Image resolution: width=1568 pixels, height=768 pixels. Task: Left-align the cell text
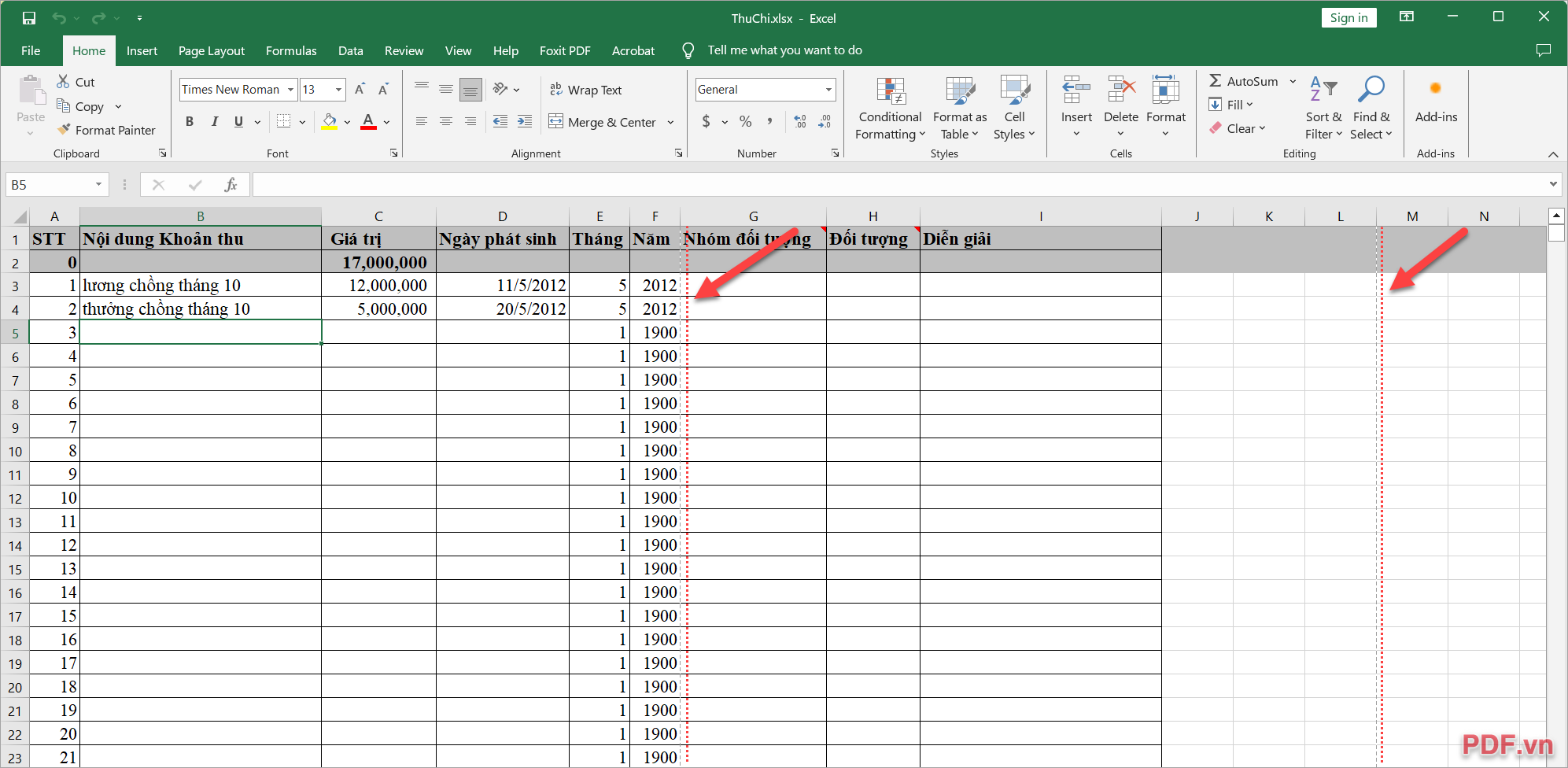(x=422, y=121)
